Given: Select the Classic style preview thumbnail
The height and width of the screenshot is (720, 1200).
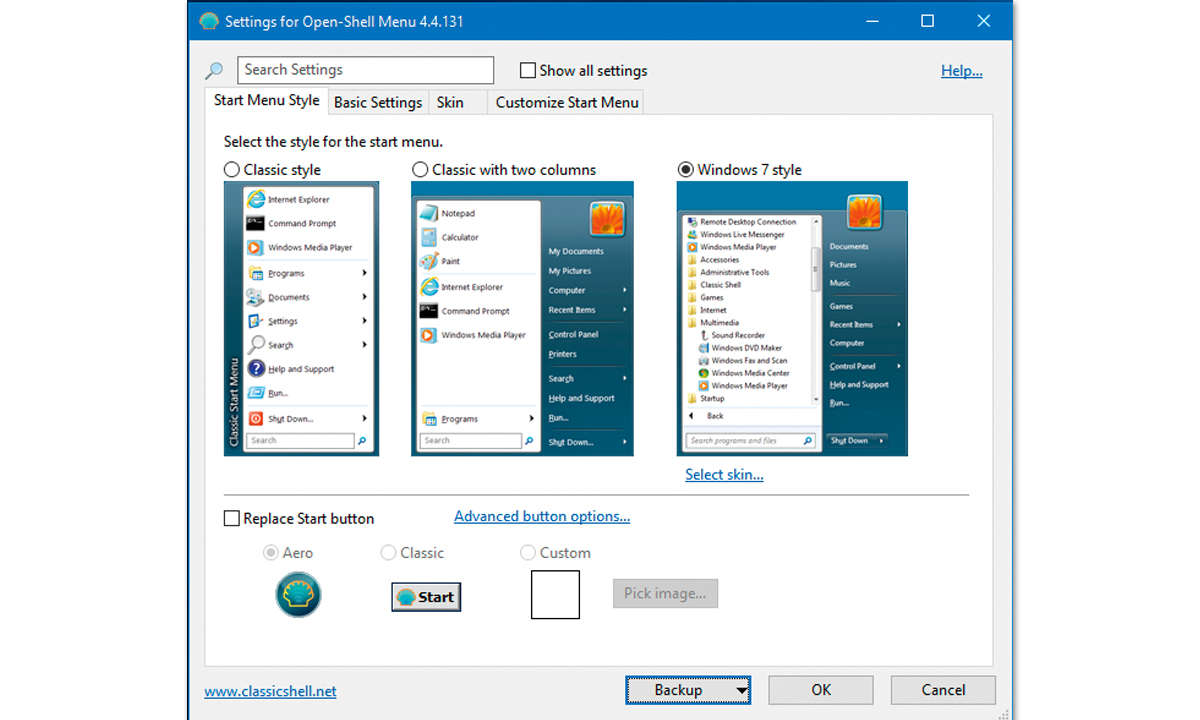Looking at the screenshot, I should 301,318.
